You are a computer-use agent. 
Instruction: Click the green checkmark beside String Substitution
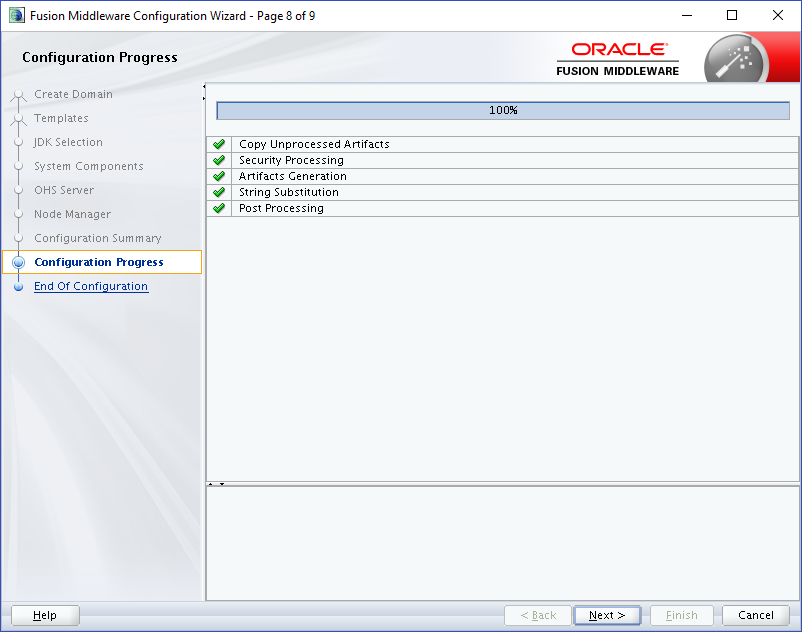[x=219, y=192]
